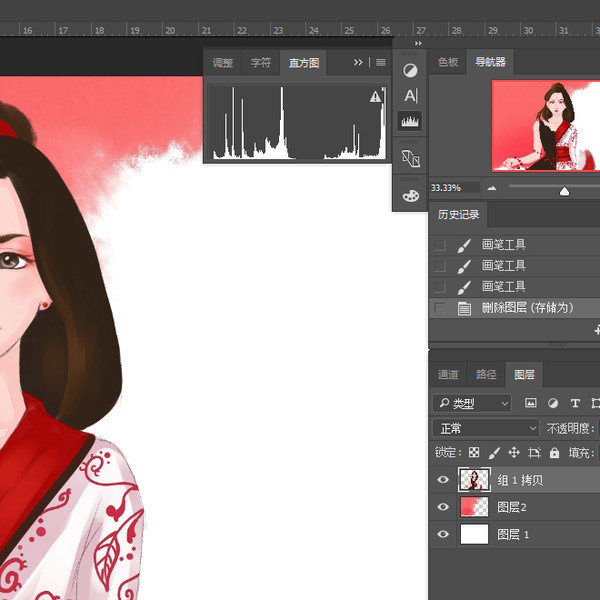The image size is (600, 600).
Task: Set history brush source for 删除图层 state
Action: point(440,307)
